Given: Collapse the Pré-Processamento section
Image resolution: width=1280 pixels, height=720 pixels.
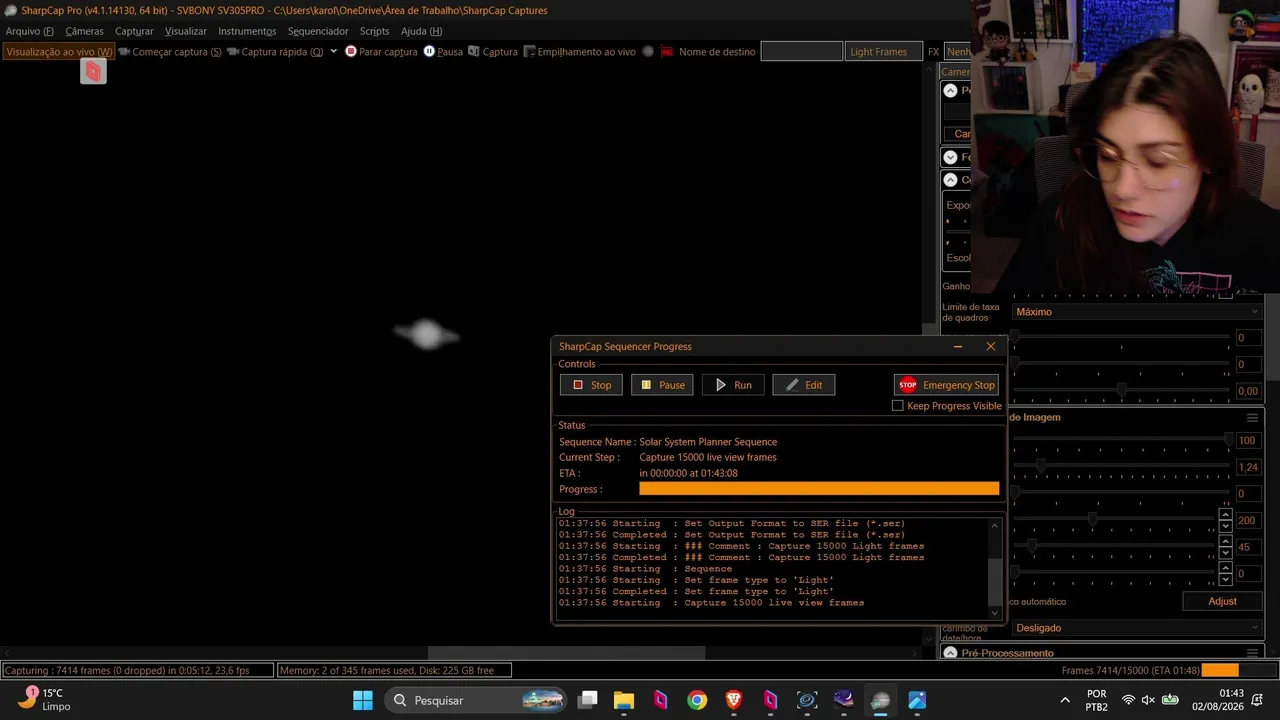Looking at the screenshot, I should point(950,653).
